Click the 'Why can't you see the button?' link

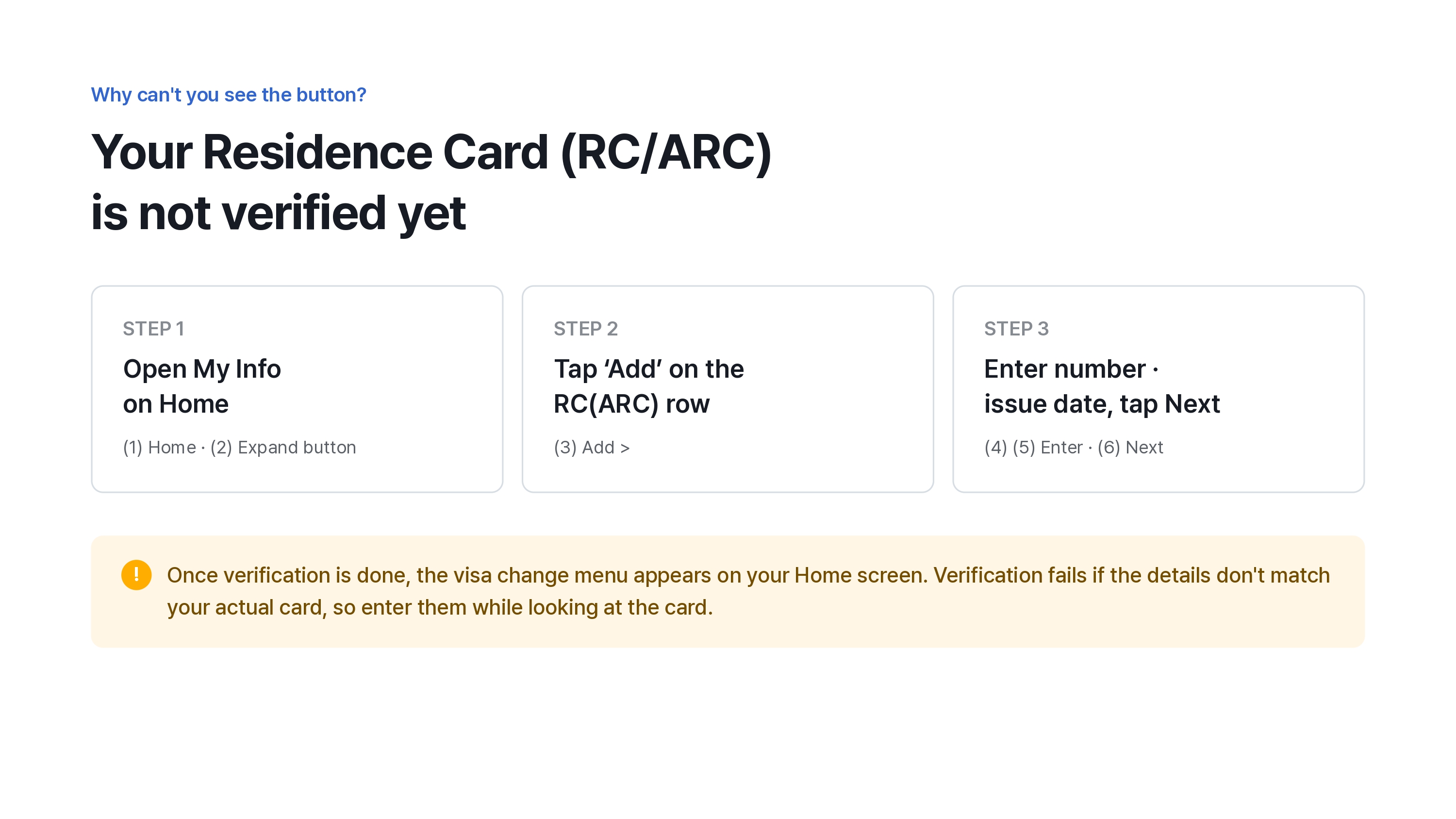228,94
